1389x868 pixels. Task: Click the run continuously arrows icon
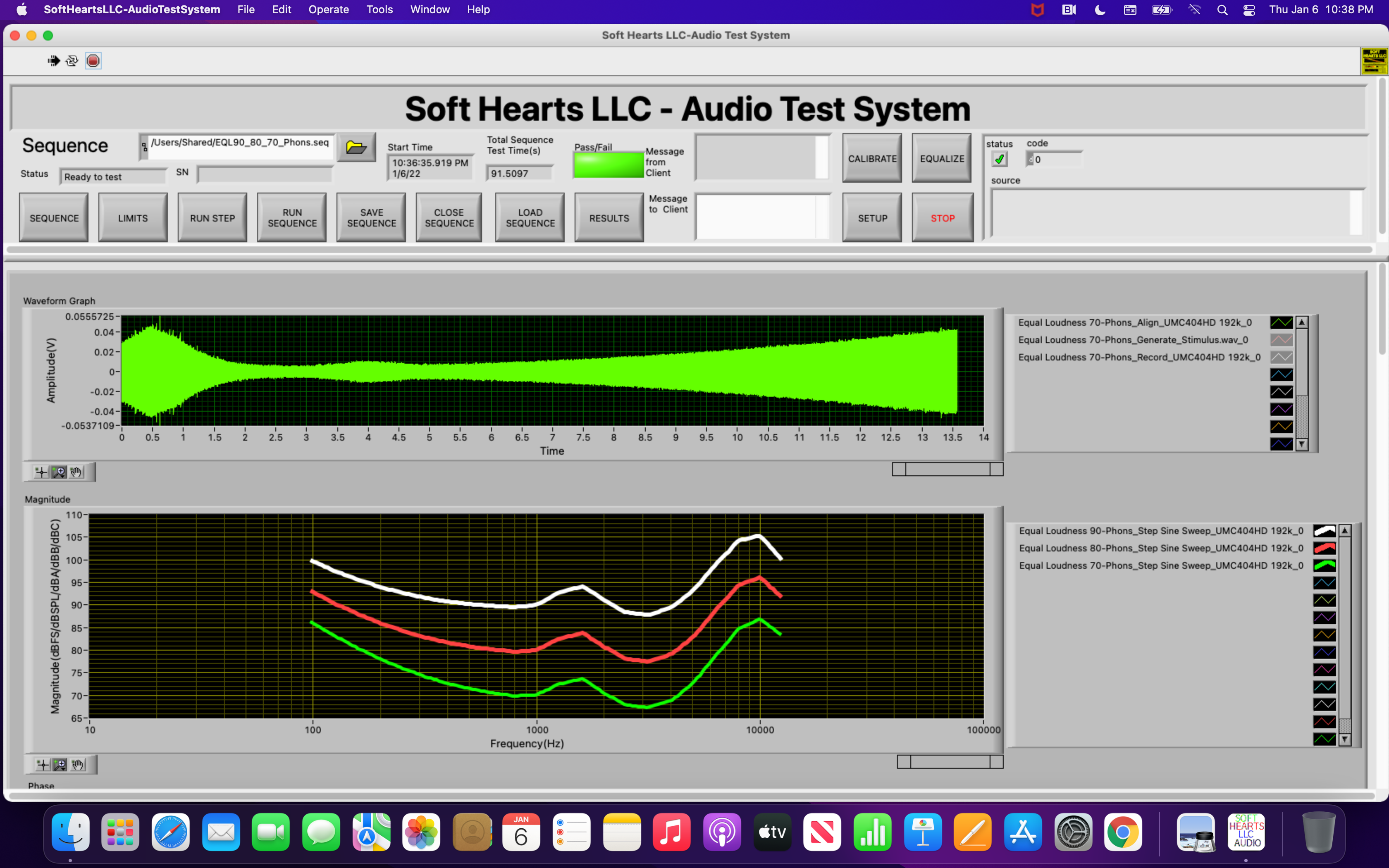(x=72, y=61)
